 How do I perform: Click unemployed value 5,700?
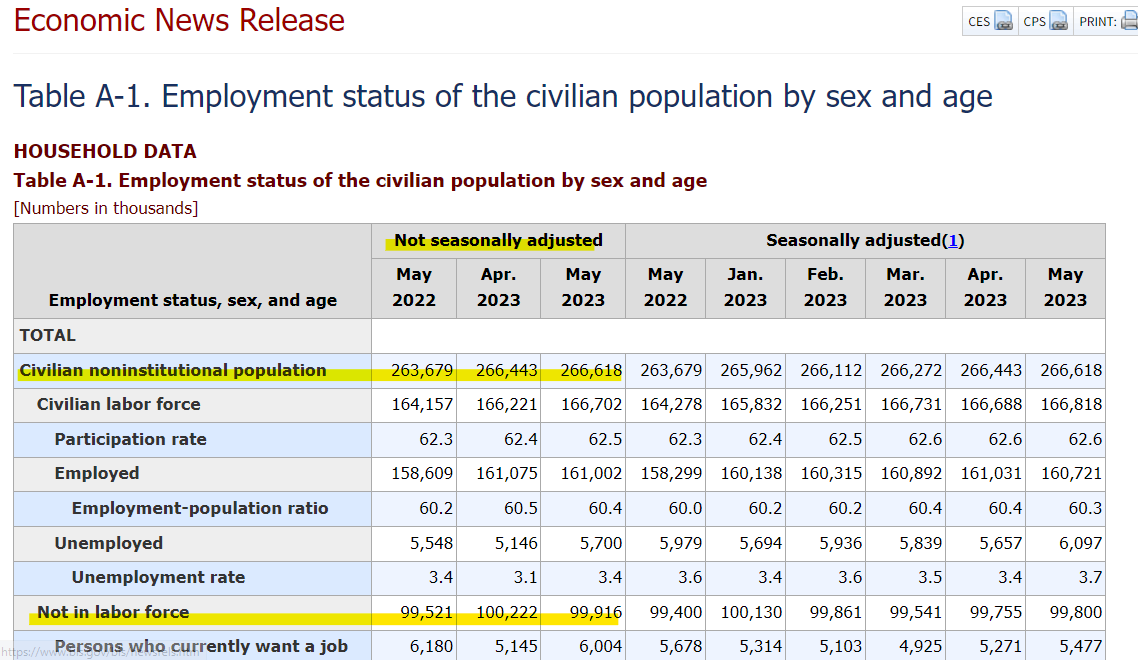(601, 543)
